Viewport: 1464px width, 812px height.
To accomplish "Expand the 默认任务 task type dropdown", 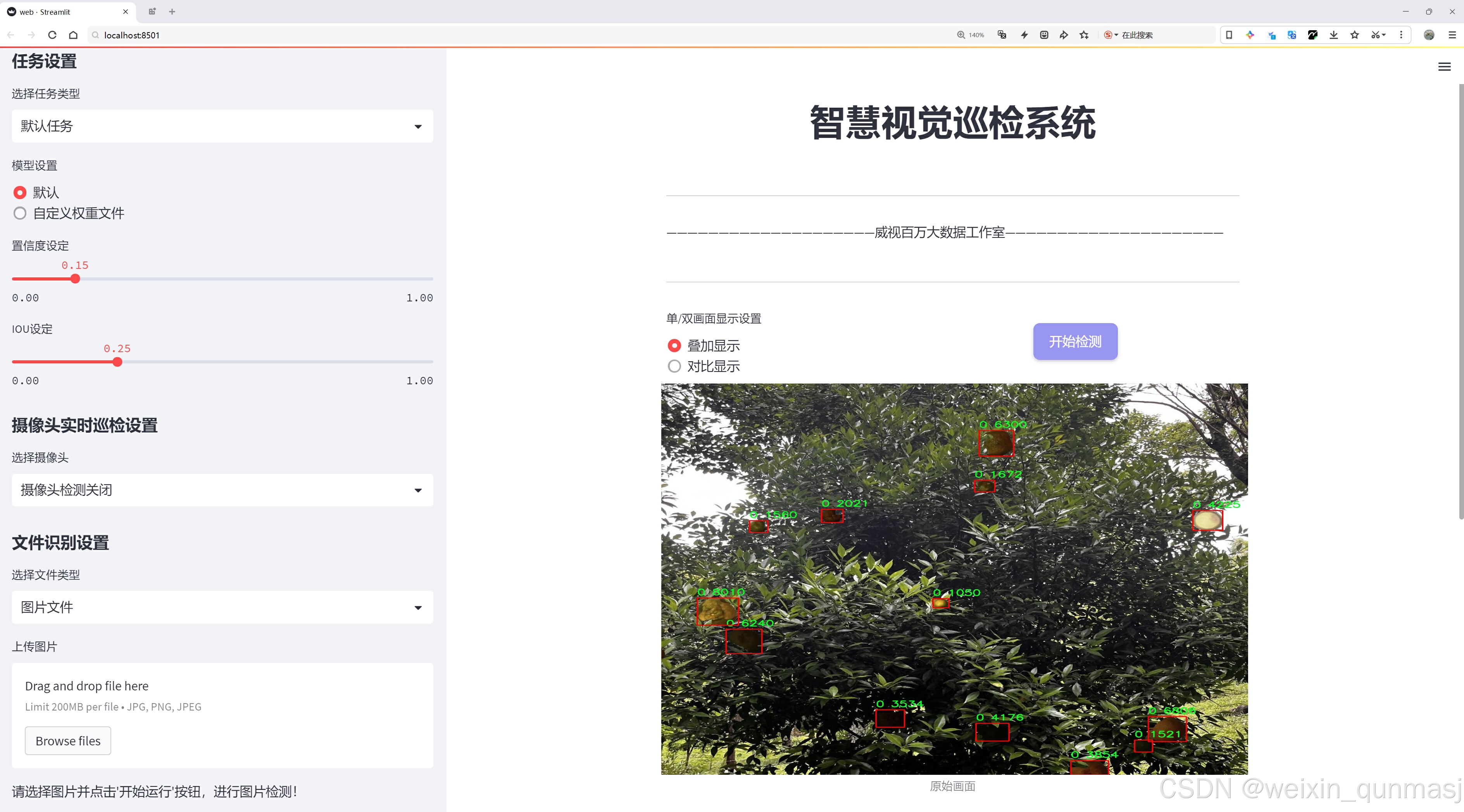I will pyautogui.click(x=222, y=126).
